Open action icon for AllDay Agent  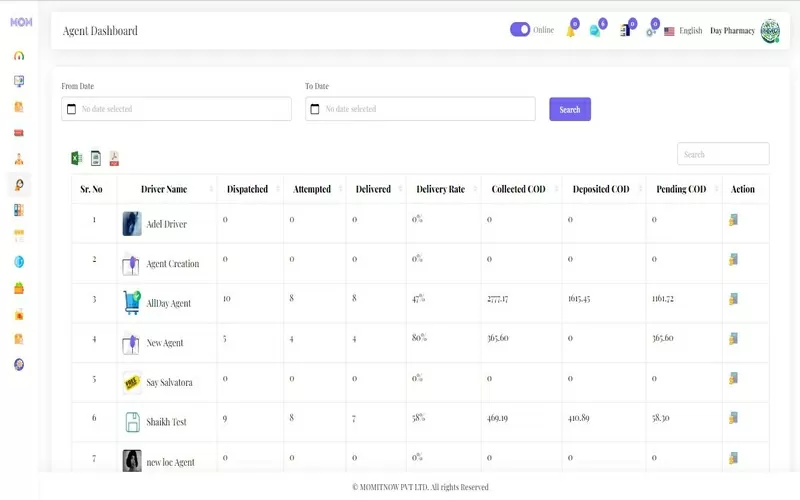click(x=733, y=299)
